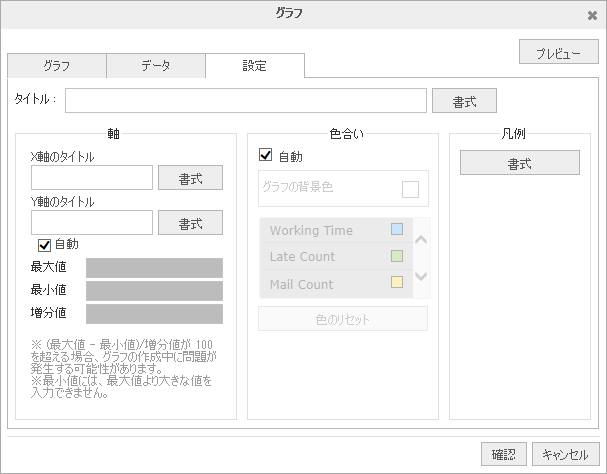Toggle the 自動 checkbox in the 色合い section
The height and width of the screenshot is (474, 607).
point(266,156)
